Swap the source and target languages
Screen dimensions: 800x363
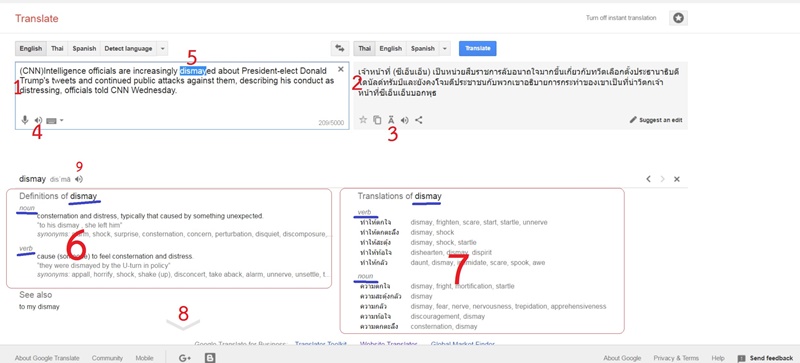pyautogui.click(x=340, y=49)
